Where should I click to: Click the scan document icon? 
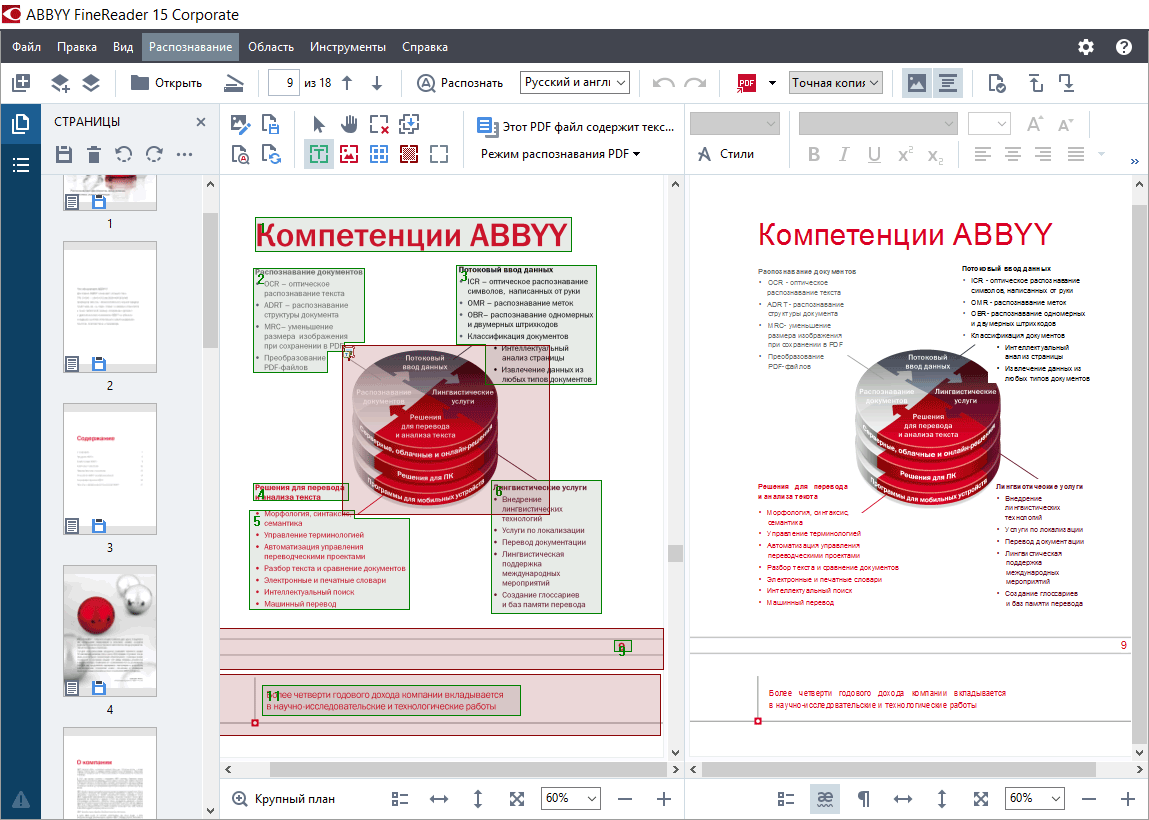tap(232, 83)
